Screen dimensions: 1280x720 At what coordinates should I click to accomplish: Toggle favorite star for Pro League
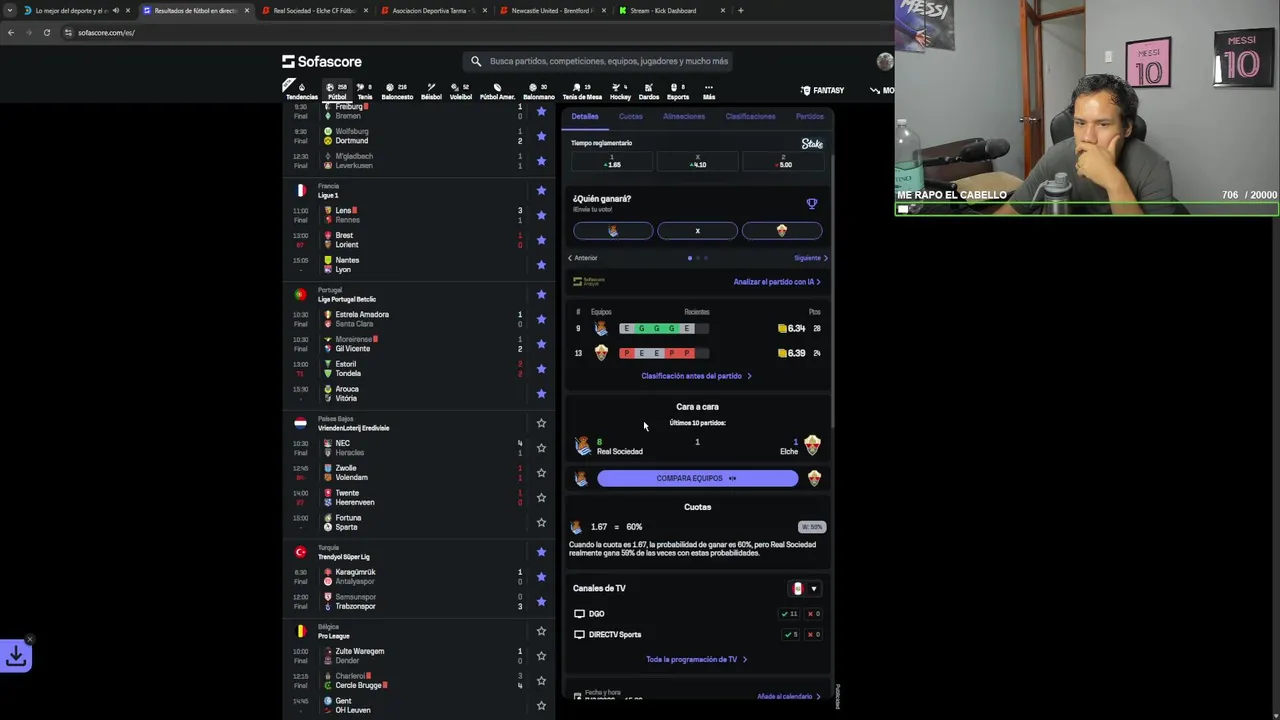pos(541,631)
